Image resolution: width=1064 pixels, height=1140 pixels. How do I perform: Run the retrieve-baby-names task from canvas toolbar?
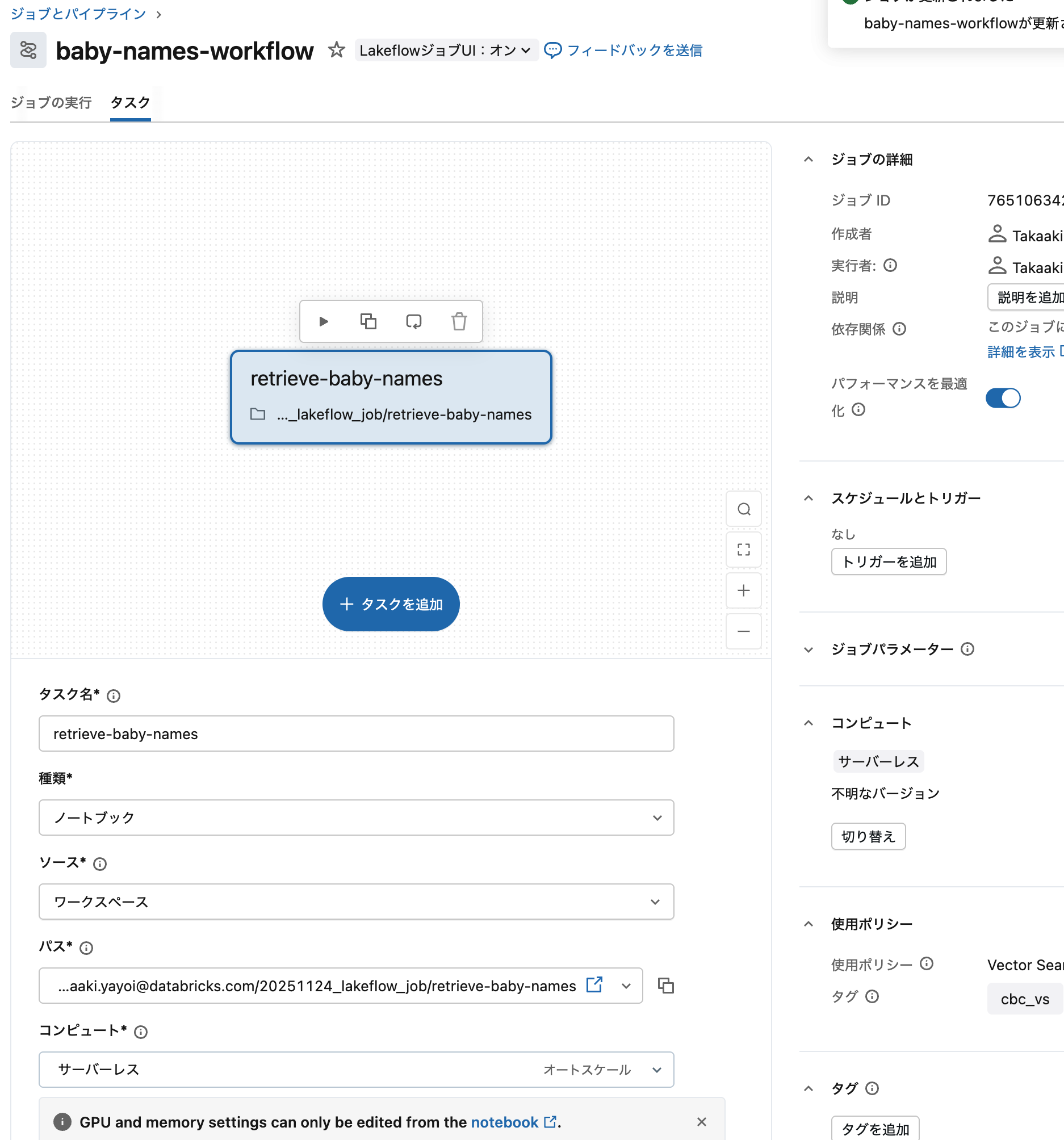coord(323,322)
